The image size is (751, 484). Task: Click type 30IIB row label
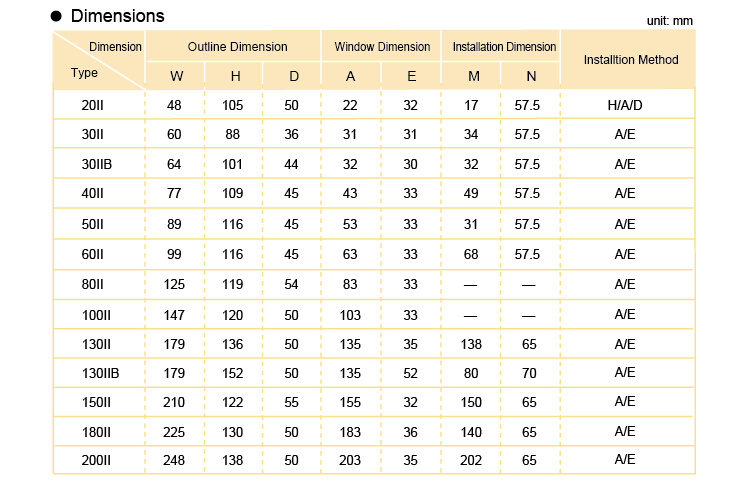tap(96, 164)
